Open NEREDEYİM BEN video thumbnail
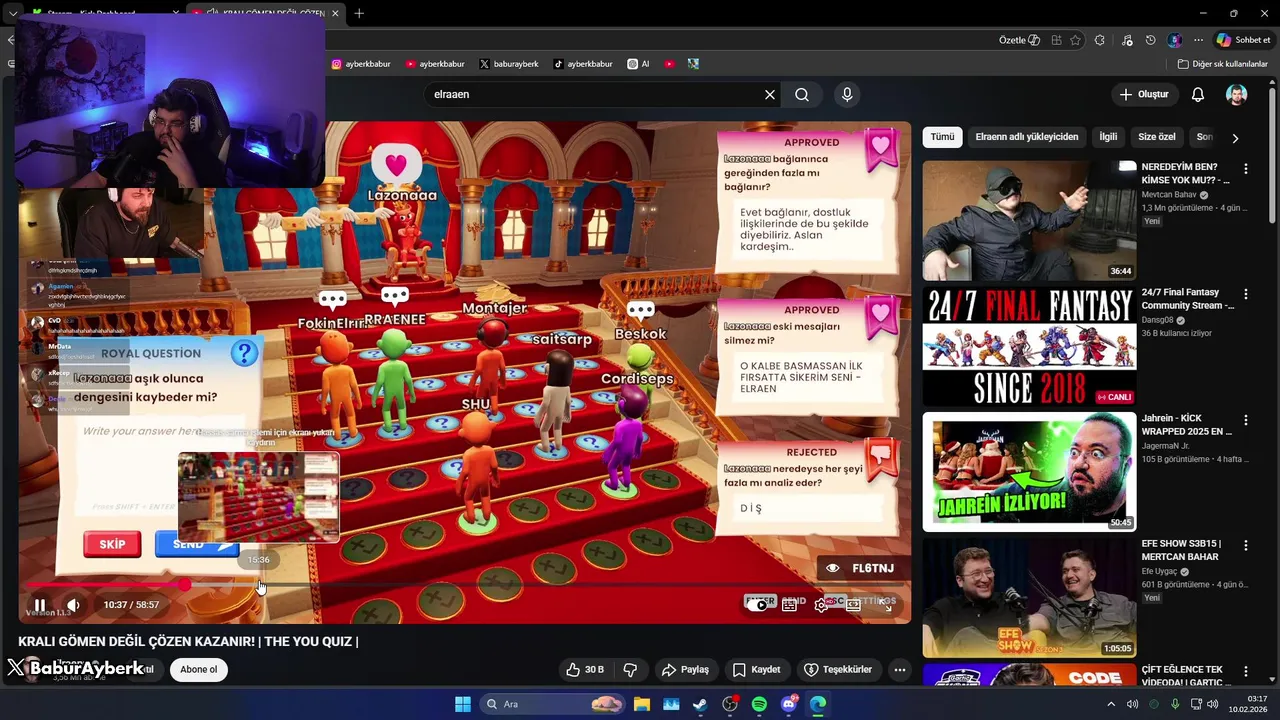 point(1029,220)
